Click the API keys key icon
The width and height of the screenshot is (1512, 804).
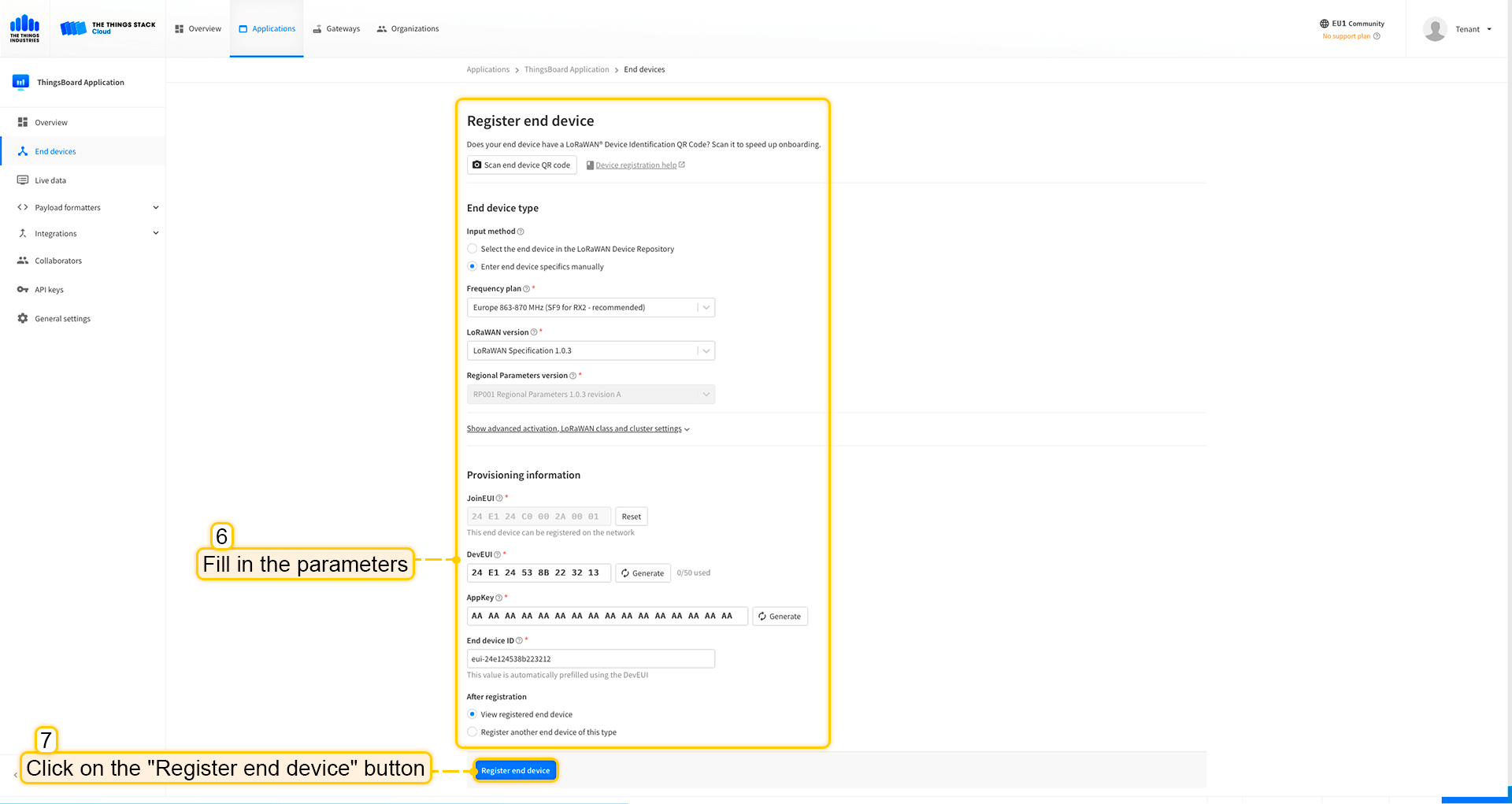[x=23, y=290]
